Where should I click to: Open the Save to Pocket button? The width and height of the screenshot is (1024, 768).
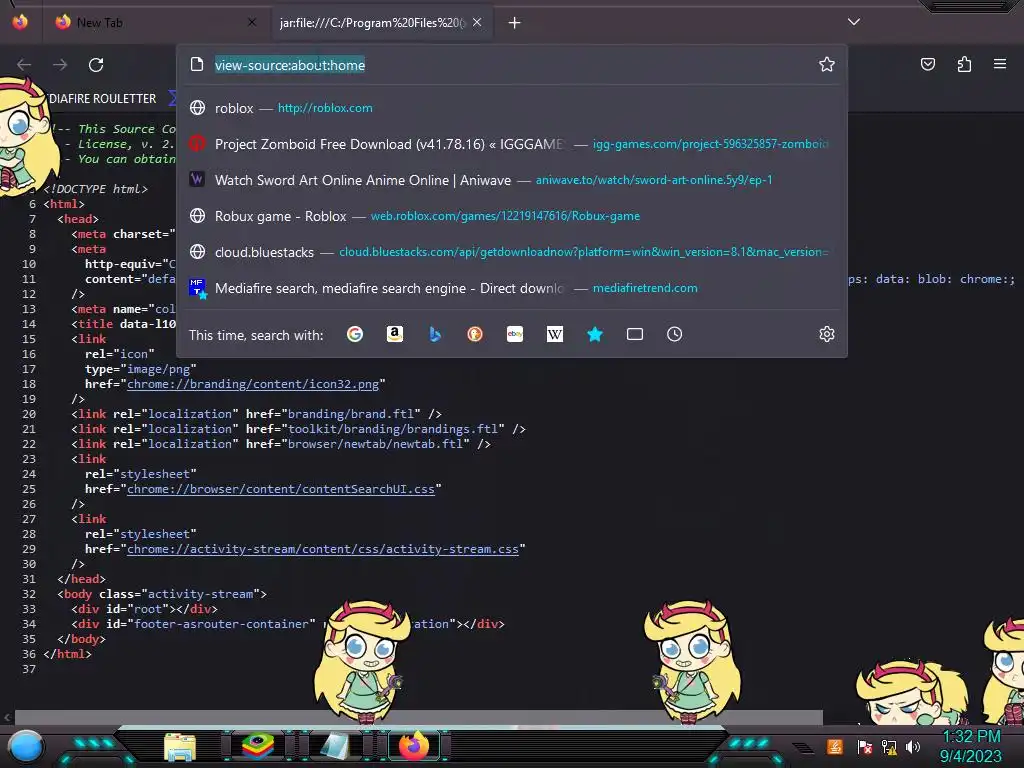coord(928,64)
